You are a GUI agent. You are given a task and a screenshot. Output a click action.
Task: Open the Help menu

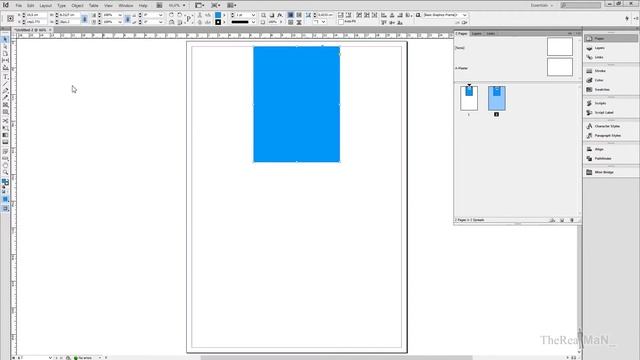pos(143,6)
